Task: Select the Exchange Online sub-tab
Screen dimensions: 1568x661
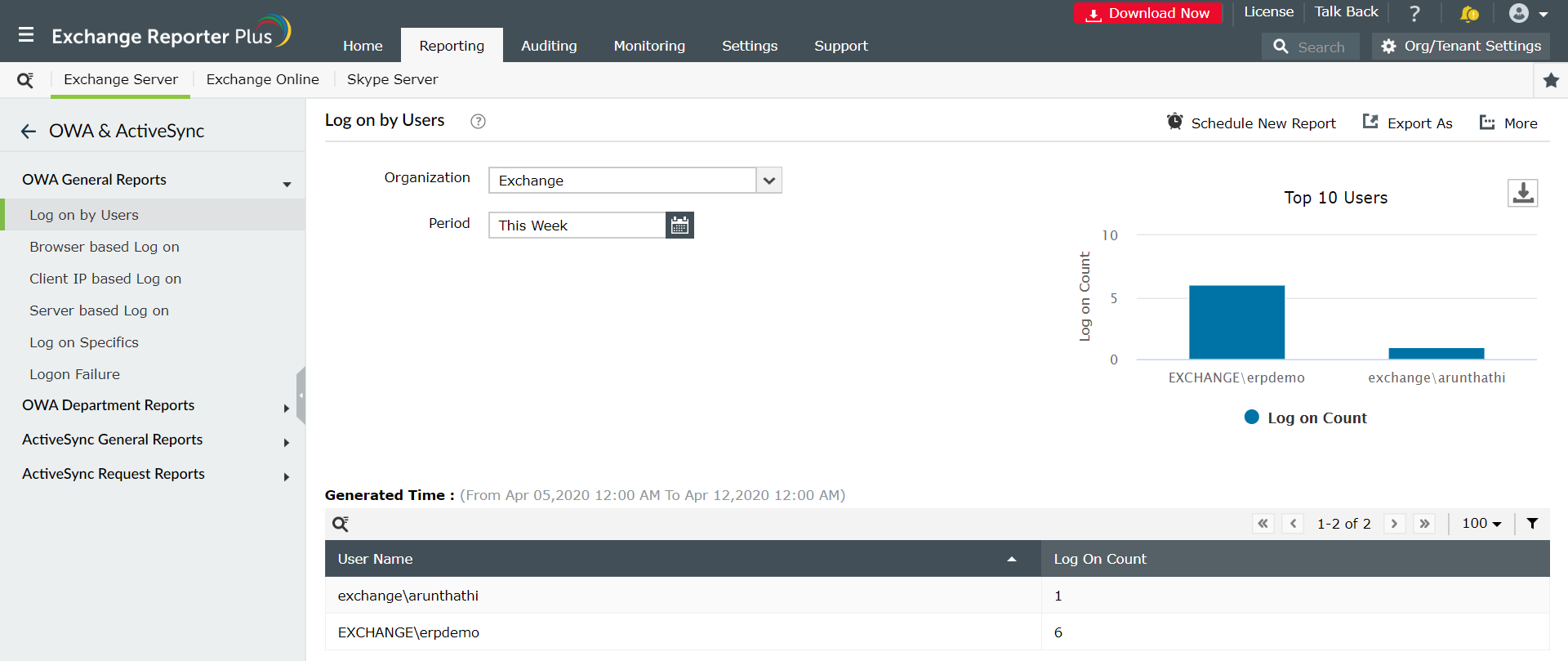Action: [262, 79]
